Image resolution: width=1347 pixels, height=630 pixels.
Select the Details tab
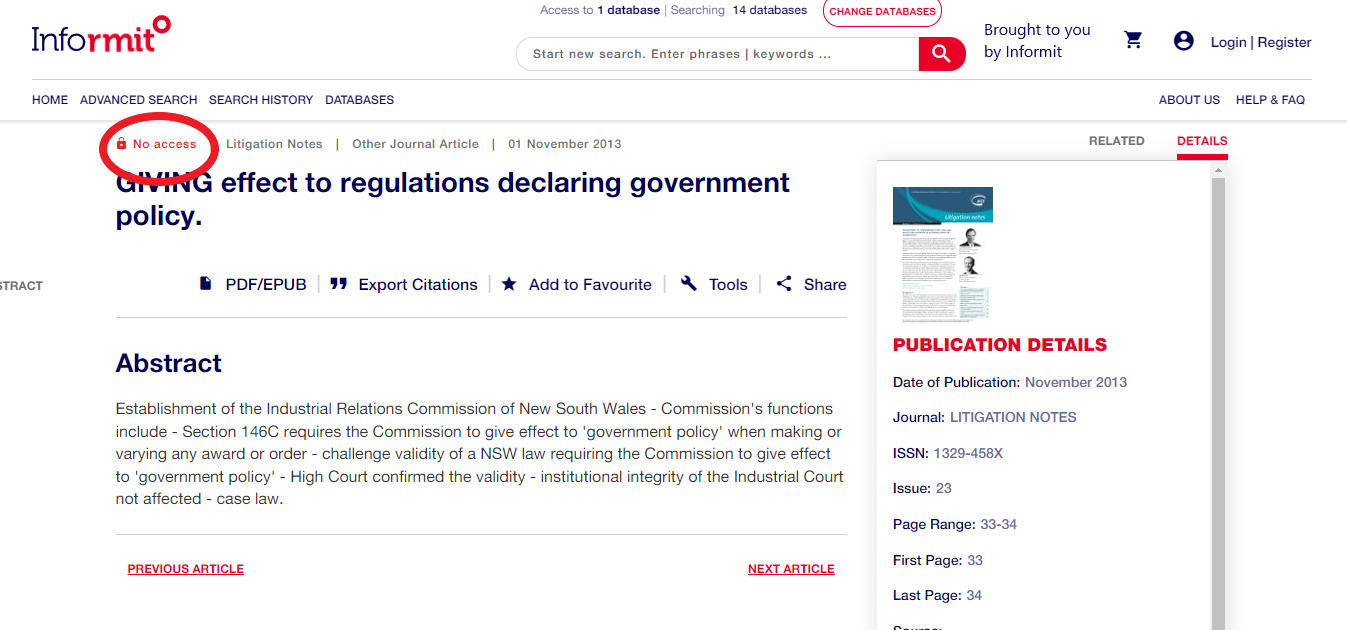pos(1201,141)
